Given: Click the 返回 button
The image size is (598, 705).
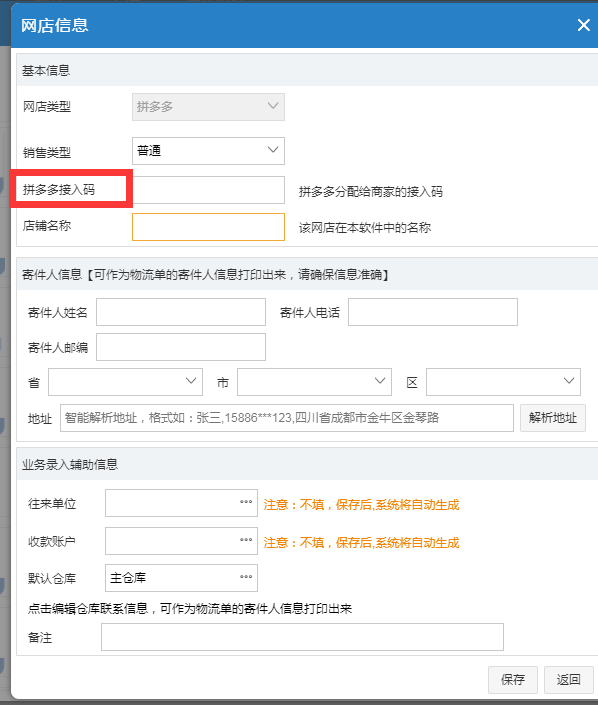Looking at the screenshot, I should pos(568,680).
